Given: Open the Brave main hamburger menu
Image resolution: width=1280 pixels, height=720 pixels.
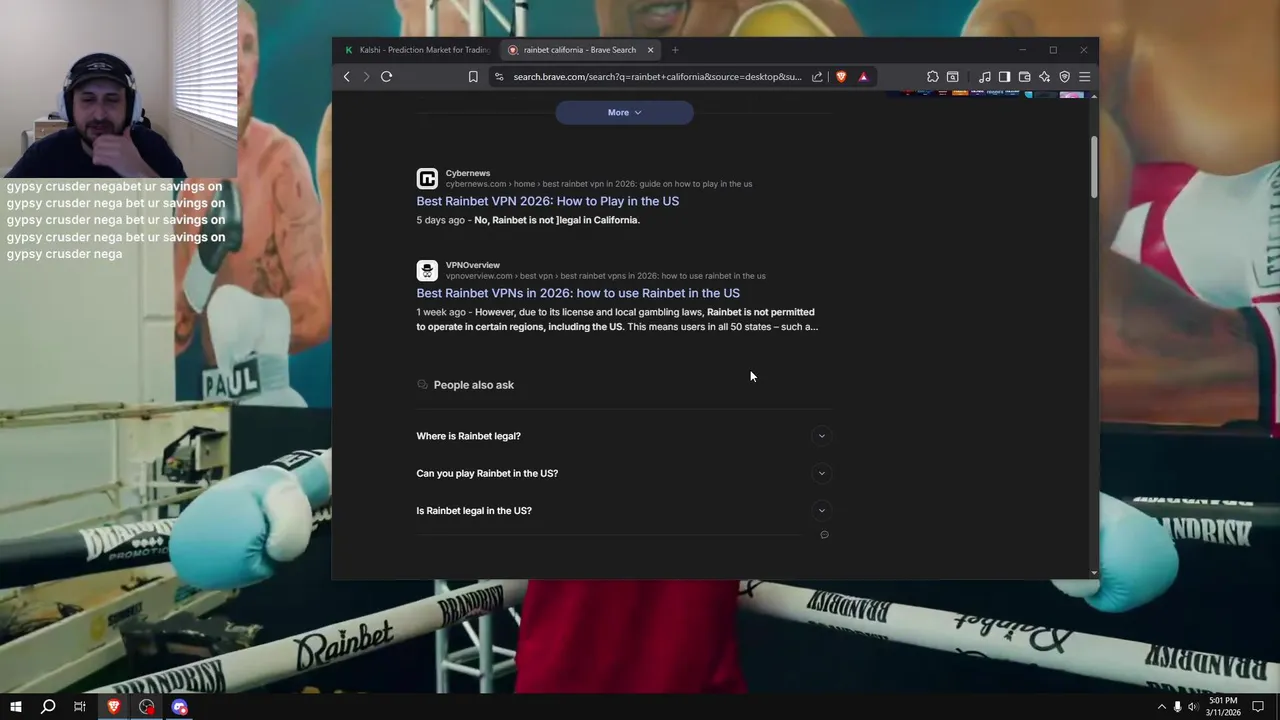Looking at the screenshot, I should coord(1084,77).
